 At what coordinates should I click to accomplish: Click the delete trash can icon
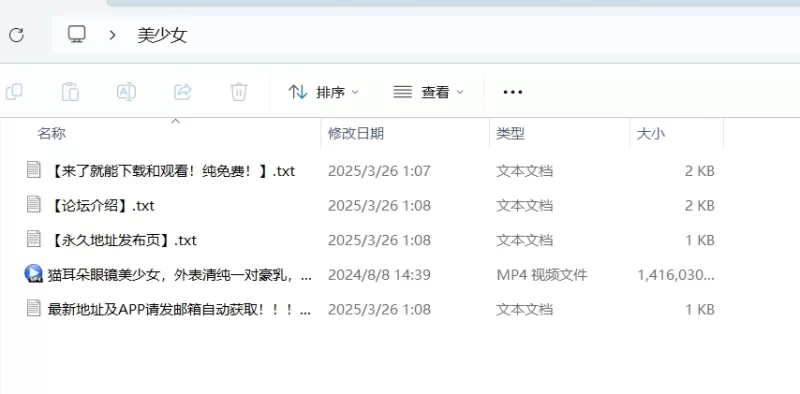(x=239, y=92)
